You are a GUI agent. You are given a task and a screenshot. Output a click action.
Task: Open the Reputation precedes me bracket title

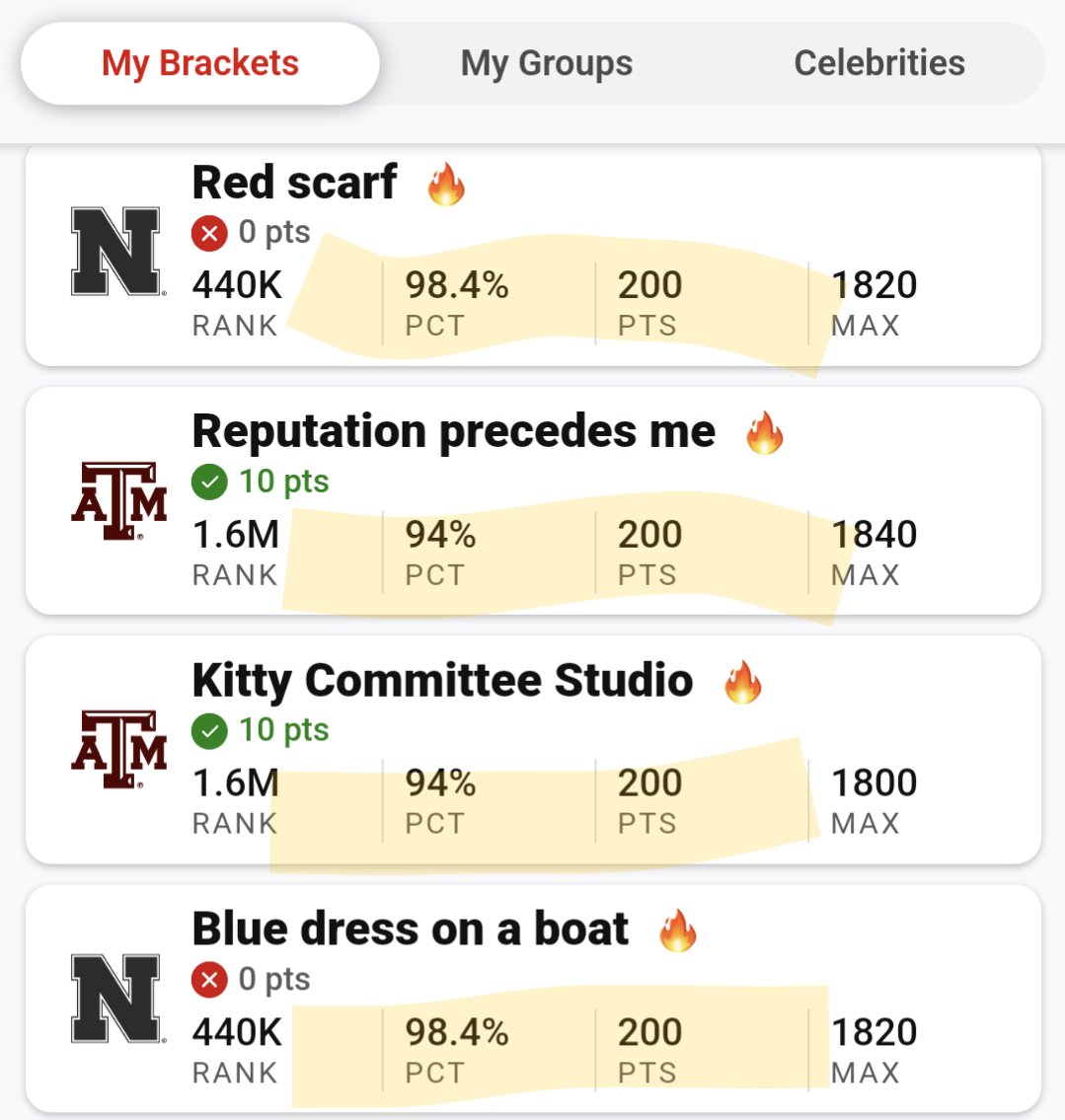(454, 431)
